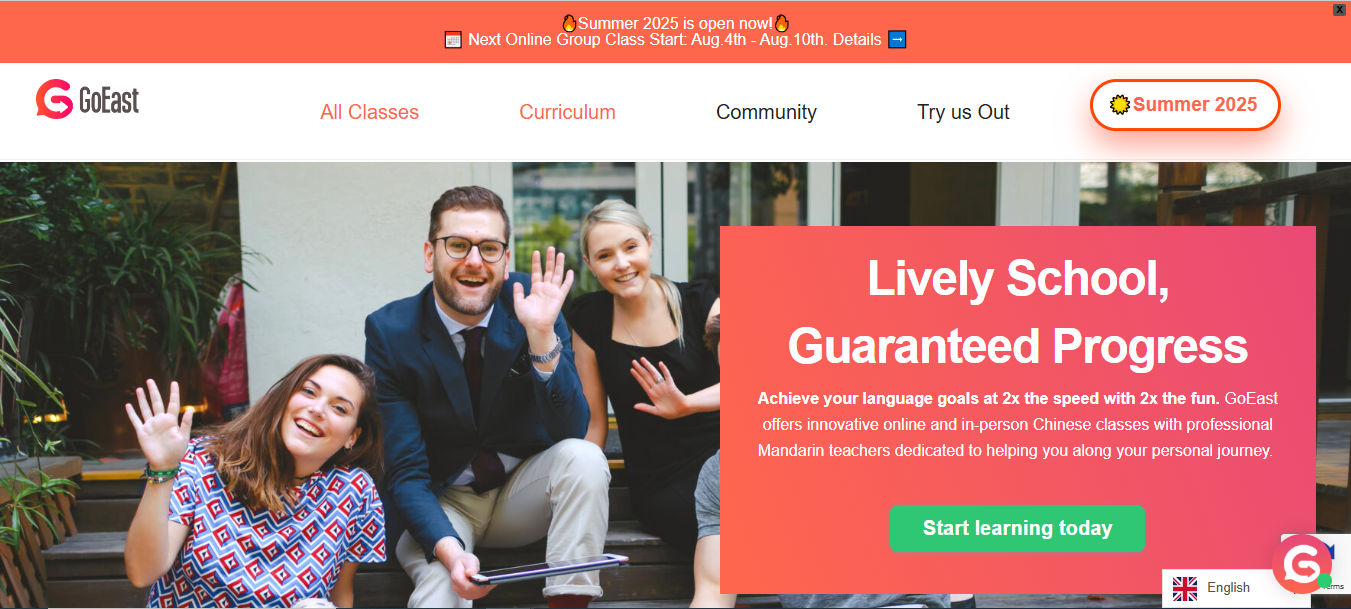This screenshot has height=609, width=1351.
Task: Open the English language selector
Action: pos(1216,588)
